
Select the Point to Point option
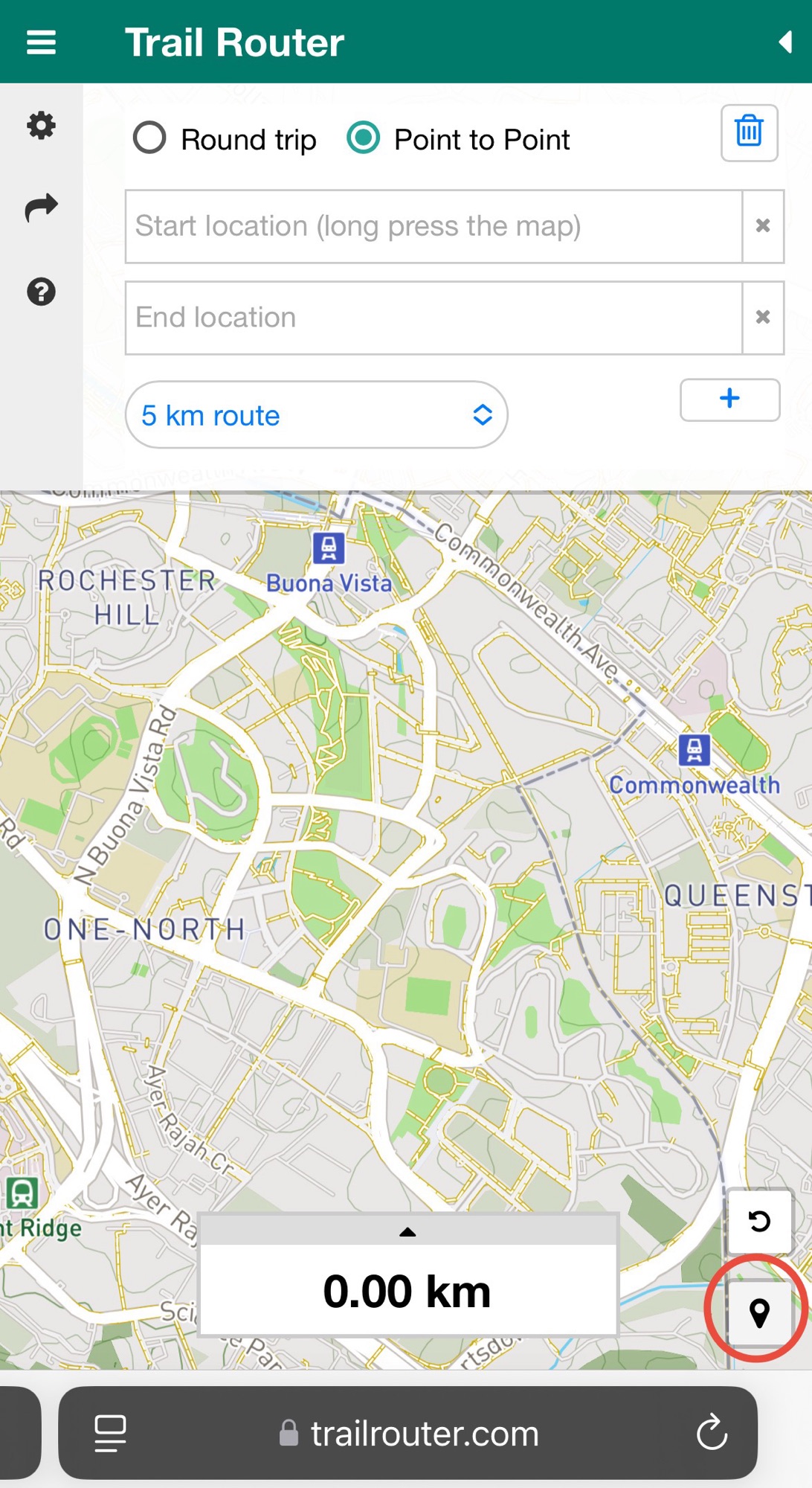tap(458, 139)
